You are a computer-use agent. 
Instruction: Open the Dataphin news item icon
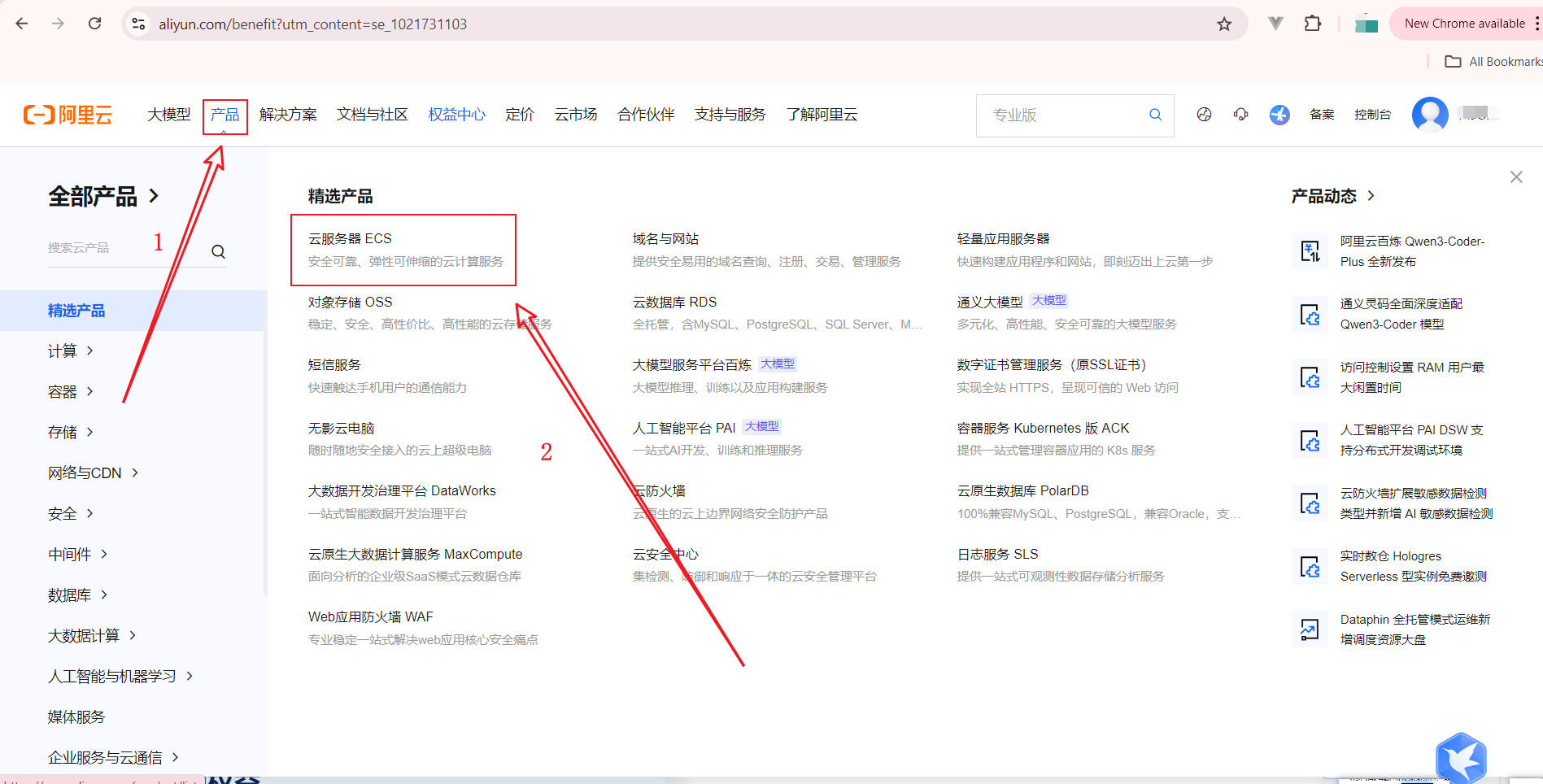tap(1310, 629)
